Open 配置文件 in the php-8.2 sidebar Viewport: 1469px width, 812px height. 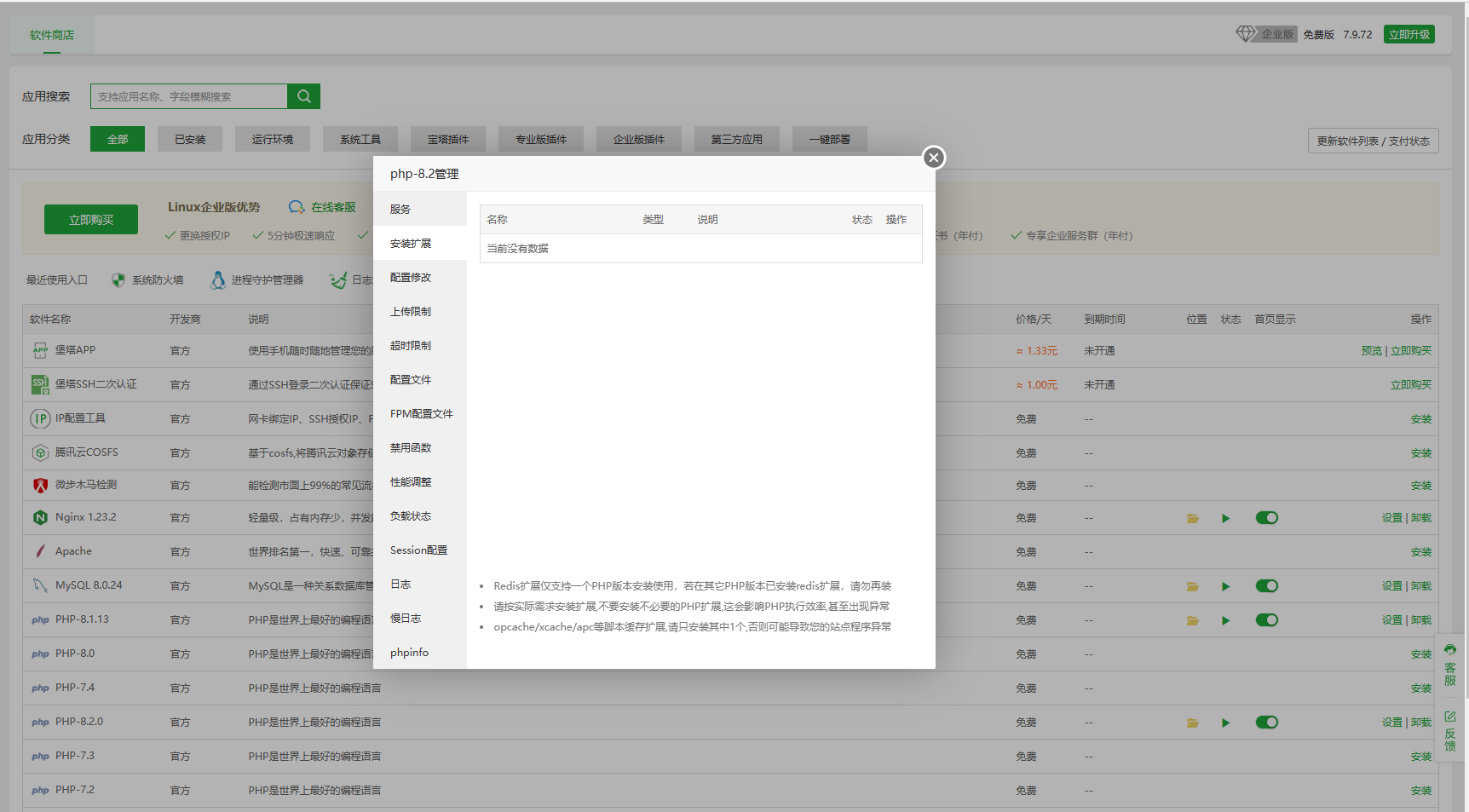(420, 379)
